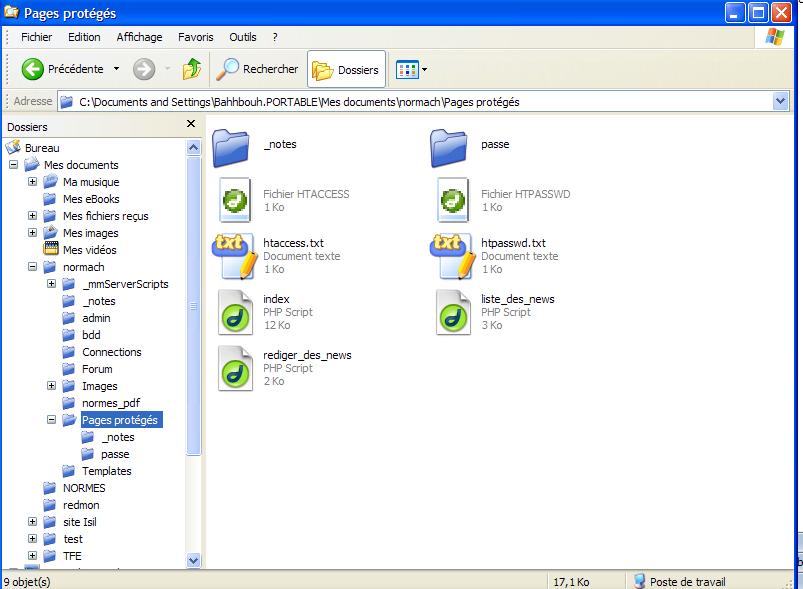Open the Affichage menu

139,37
